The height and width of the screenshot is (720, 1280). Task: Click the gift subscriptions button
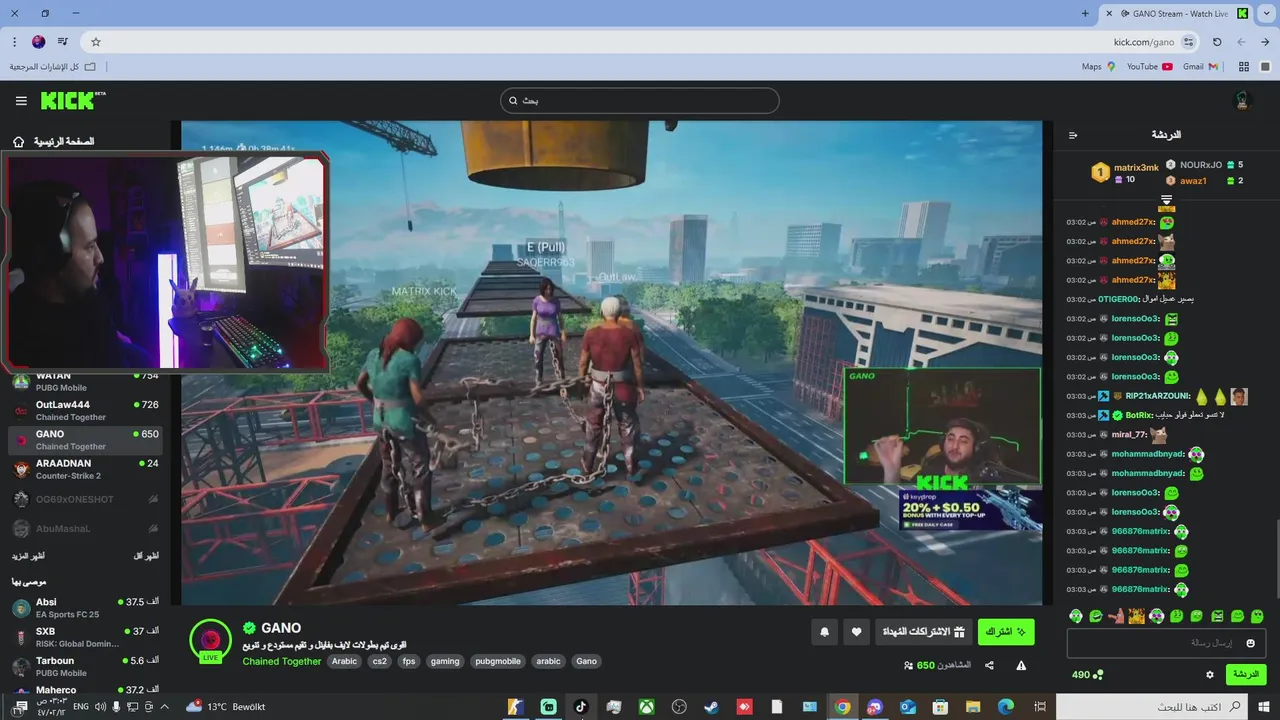[x=923, y=632]
